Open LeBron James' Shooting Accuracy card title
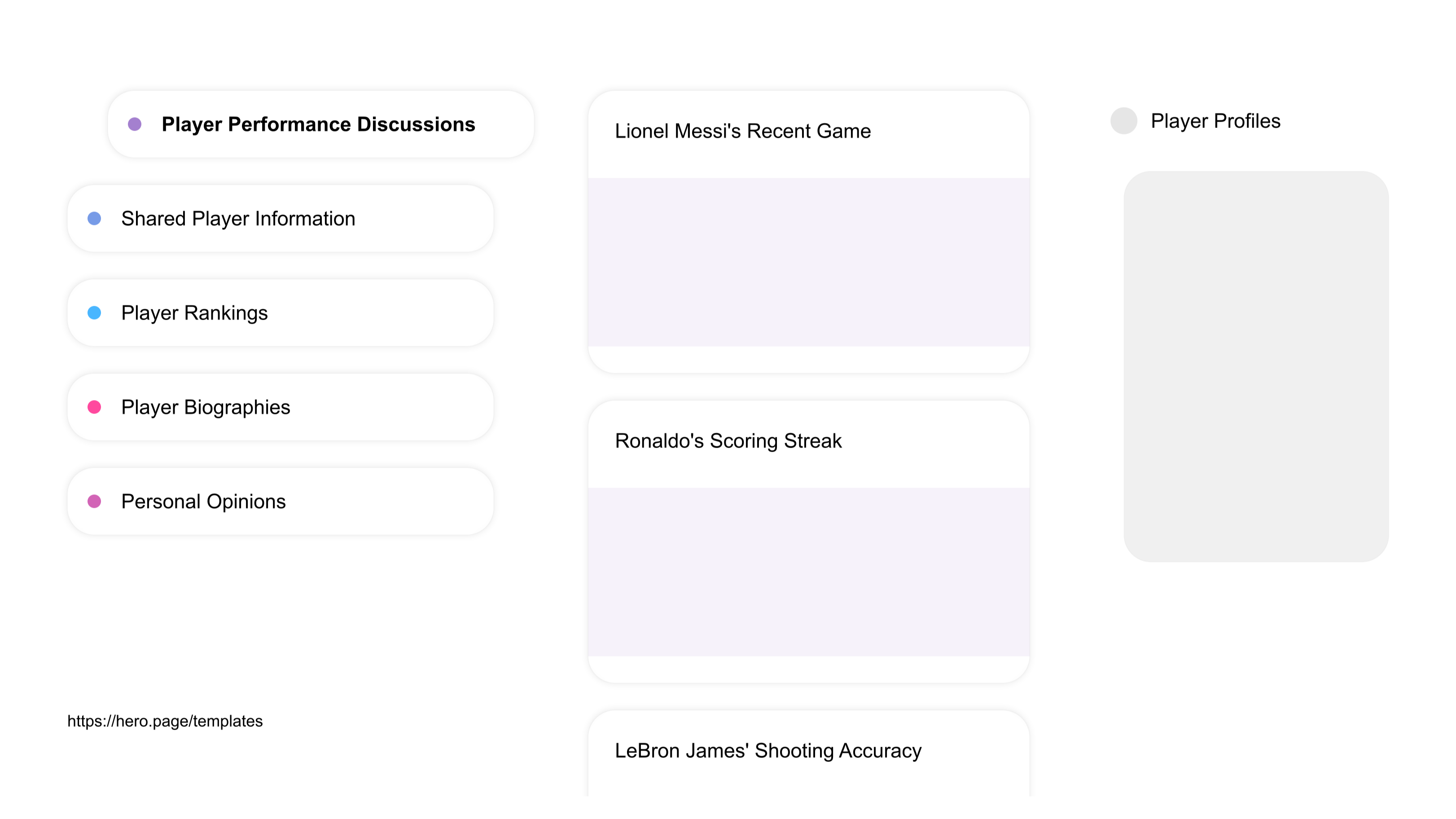 [x=768, y=751]
